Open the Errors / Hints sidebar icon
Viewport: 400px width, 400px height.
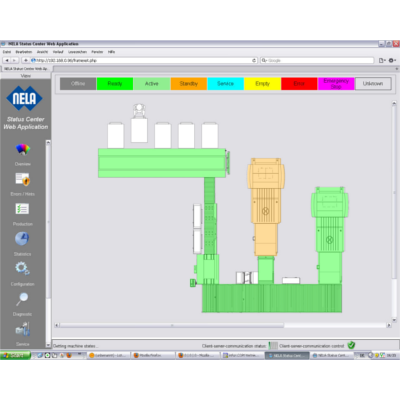click(23, 179)
